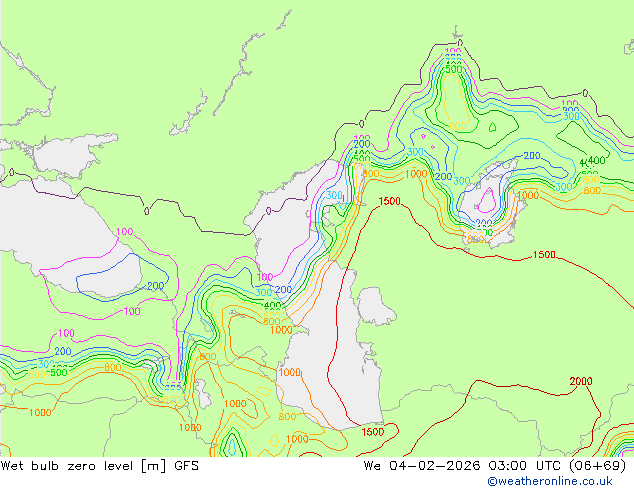Click the date '04-02-2026' in the footer
The height and width of the screenshot is (490, 634).
coord(434,466)
